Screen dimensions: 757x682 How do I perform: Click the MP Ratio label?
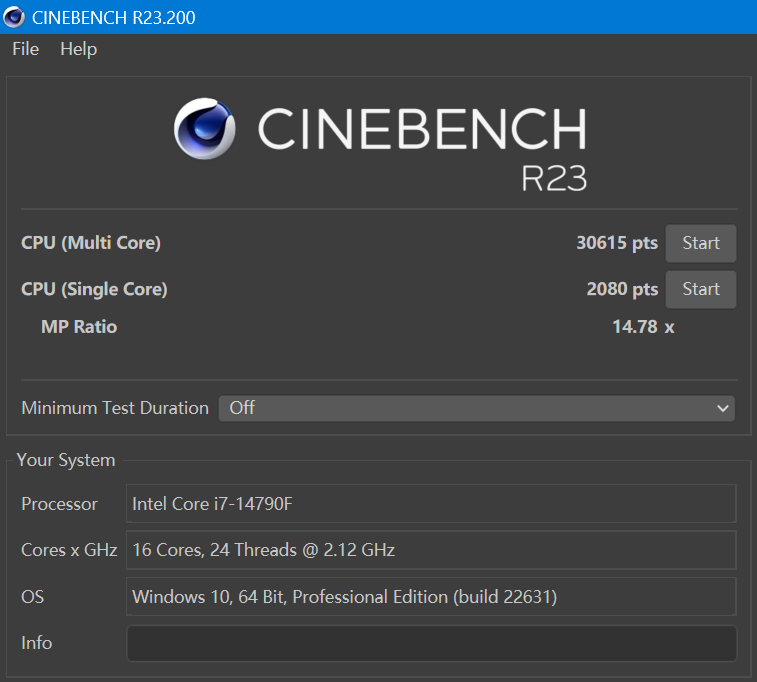[79, 326]
